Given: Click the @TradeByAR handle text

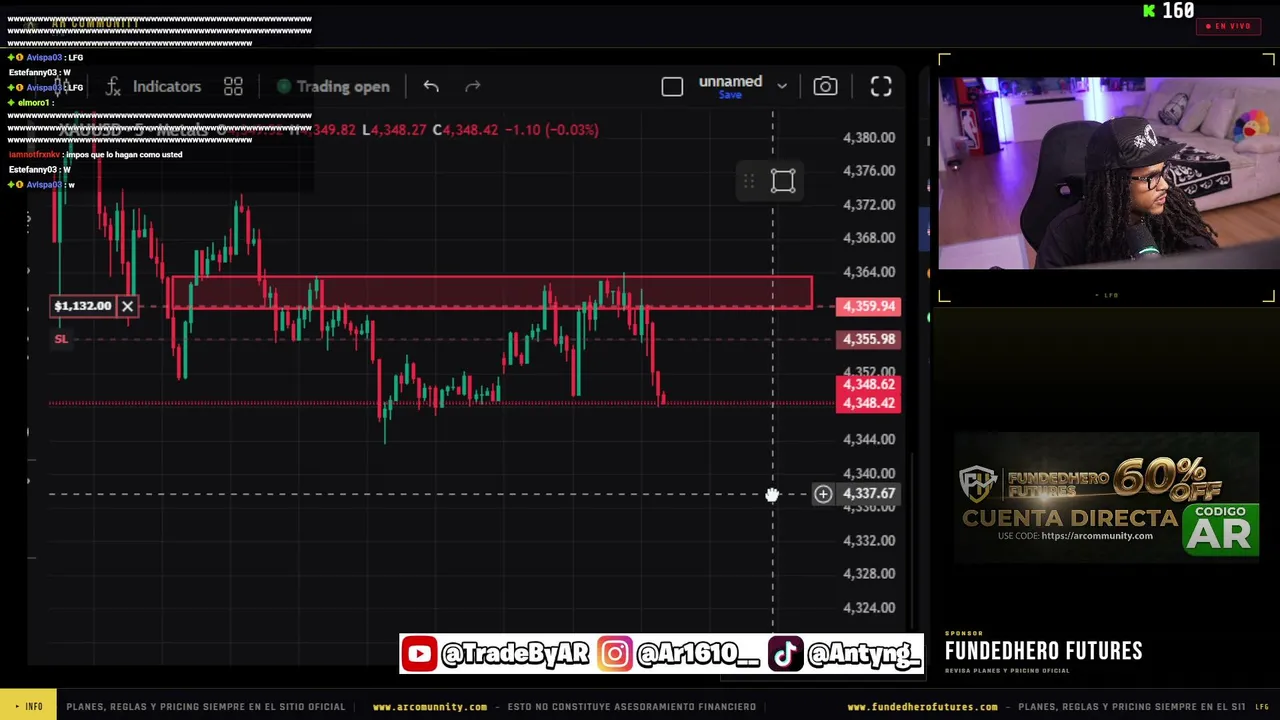Looking at the screenshot, I should tap(515, 654).
